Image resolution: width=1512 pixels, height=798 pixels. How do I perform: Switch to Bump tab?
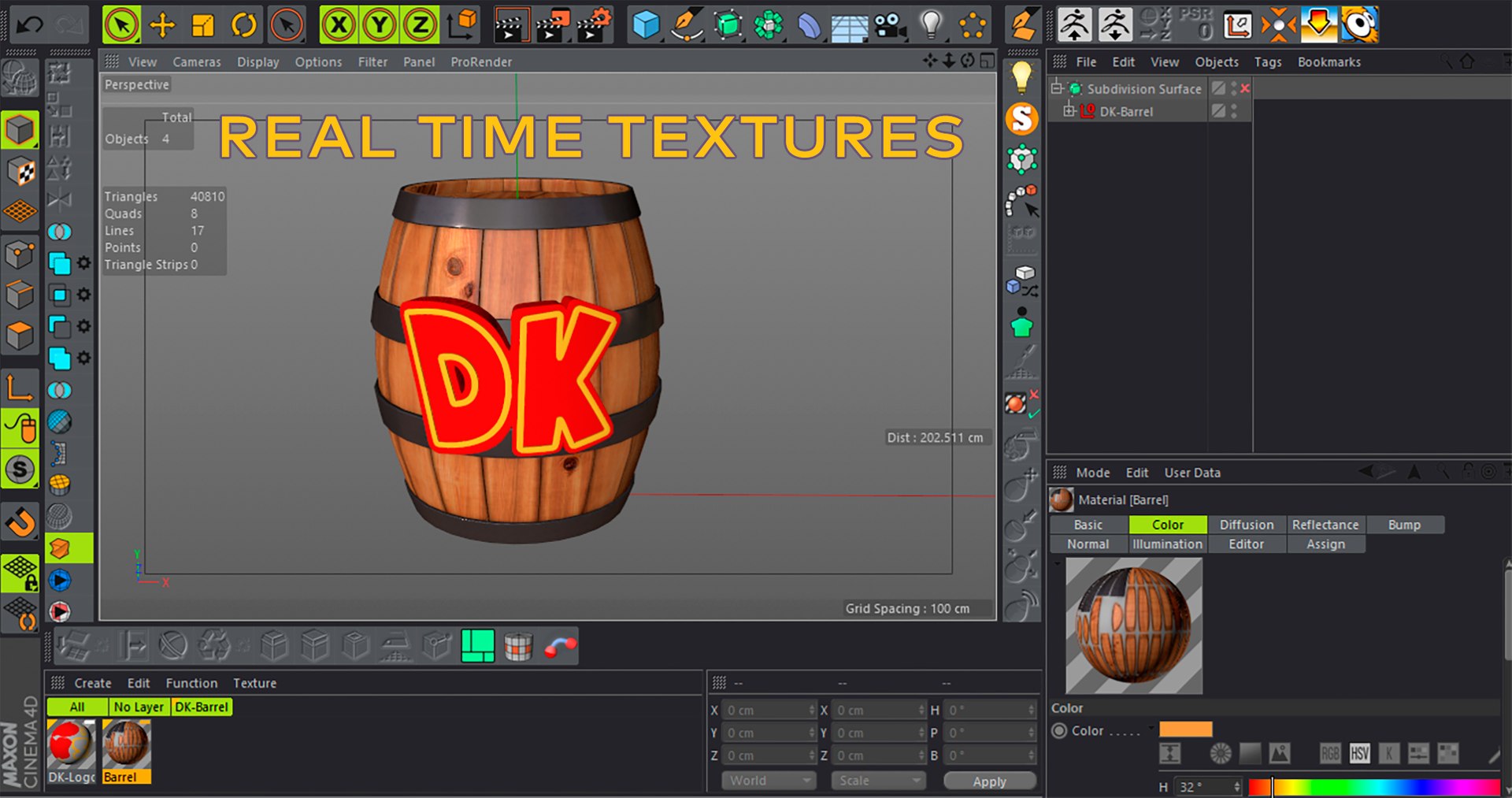tap(1405, 525)
